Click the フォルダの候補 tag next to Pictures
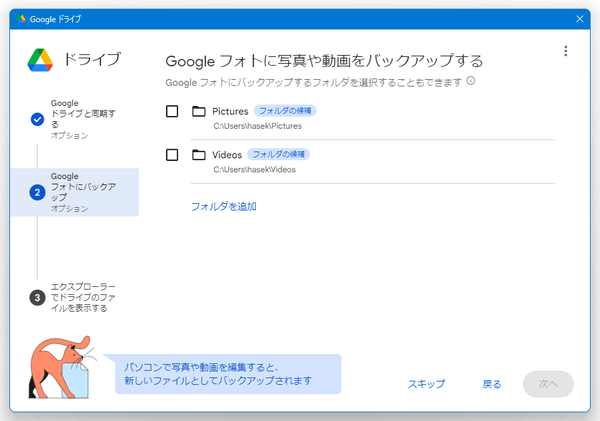This screenshot has height=421, width=600. [285, 111]
